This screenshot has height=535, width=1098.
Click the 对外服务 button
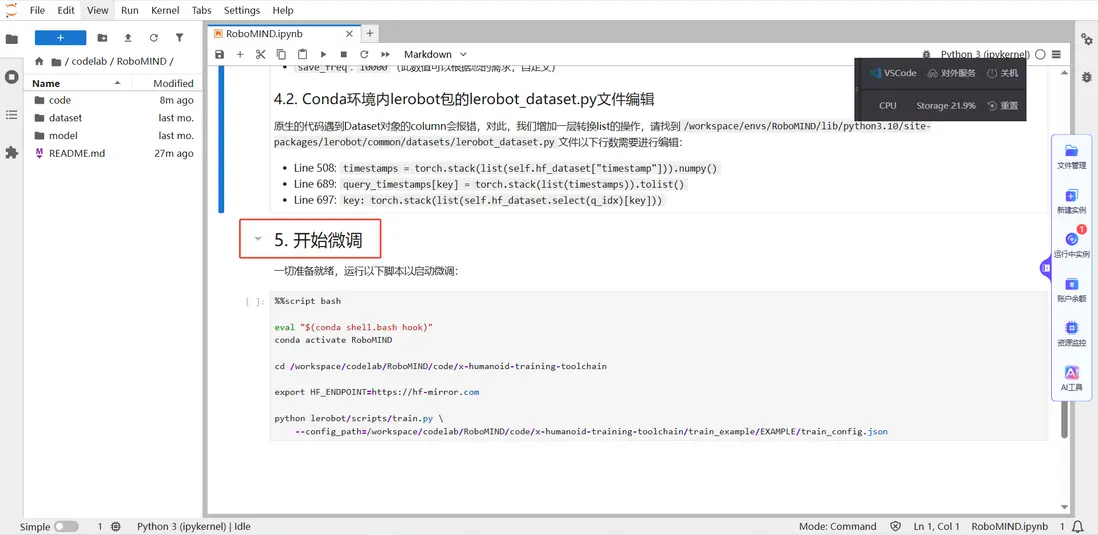point(951,74)
